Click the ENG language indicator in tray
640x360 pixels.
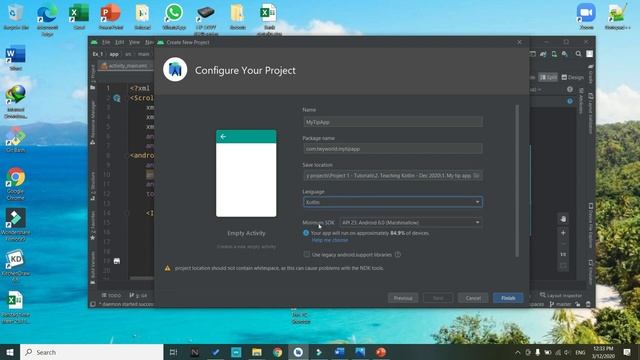click(580, 352)
